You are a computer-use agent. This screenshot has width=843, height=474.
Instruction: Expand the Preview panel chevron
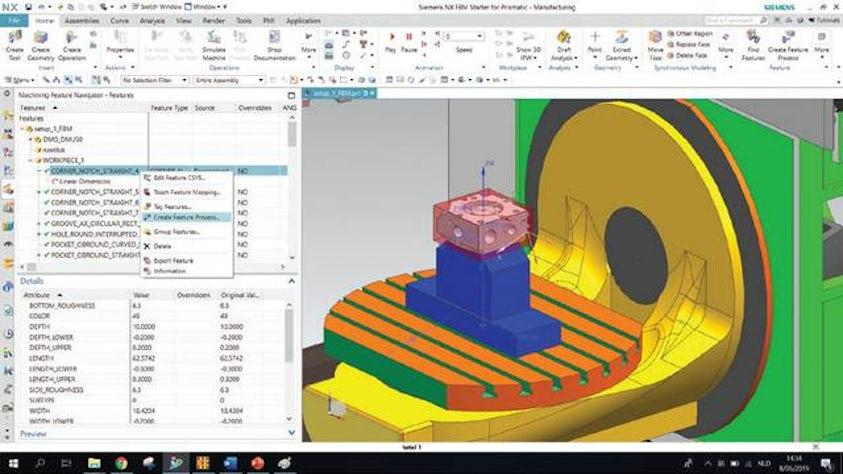[291, 433]
